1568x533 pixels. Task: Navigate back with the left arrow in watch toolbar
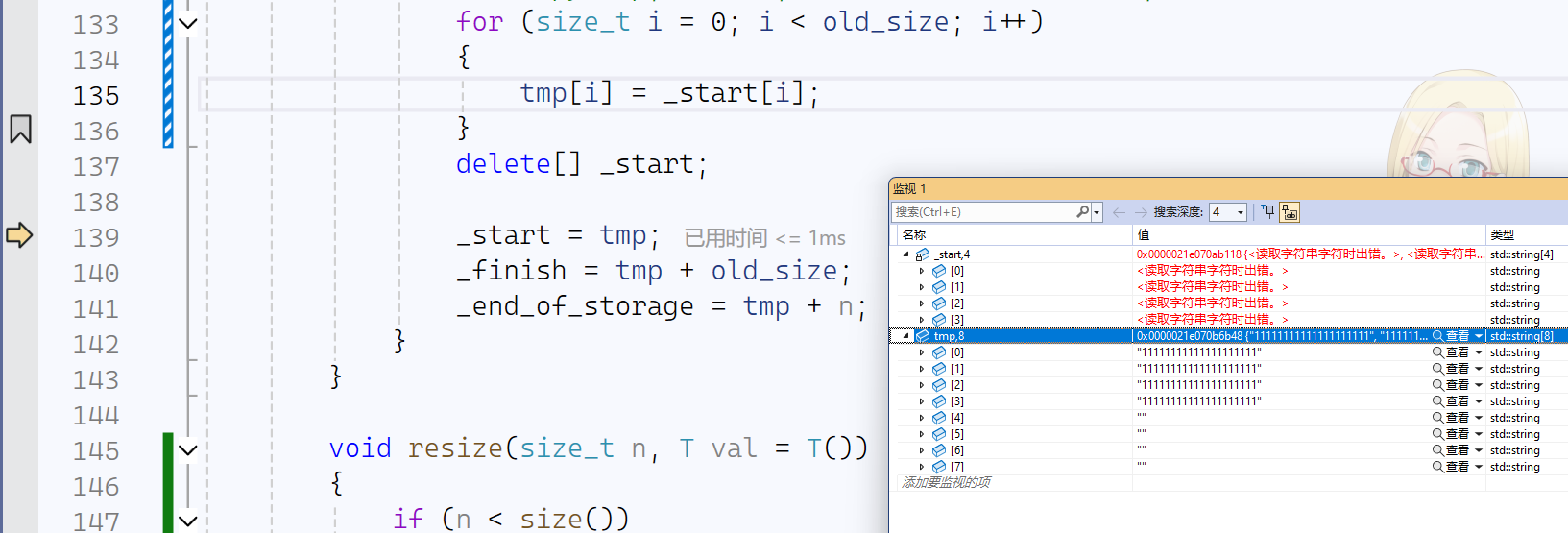1119,212
